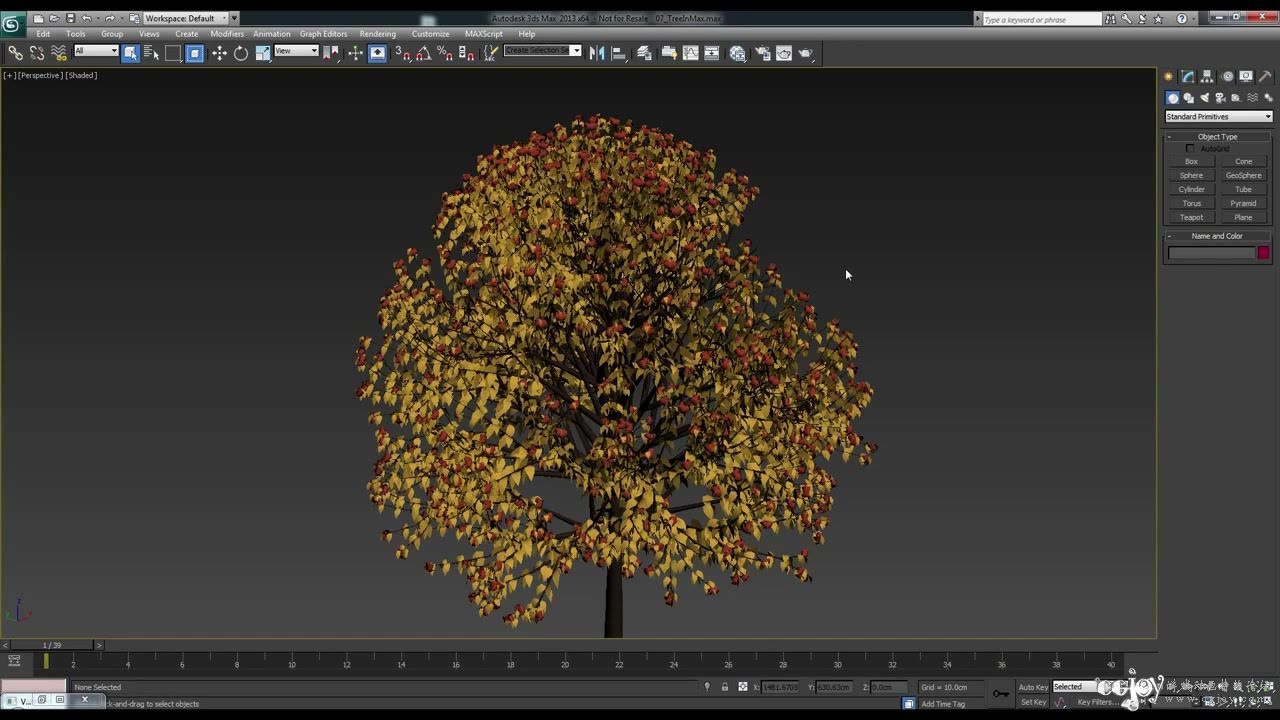Click Use Pivot Point Center icon
1280x720 pixels.
tap(331, 53)
